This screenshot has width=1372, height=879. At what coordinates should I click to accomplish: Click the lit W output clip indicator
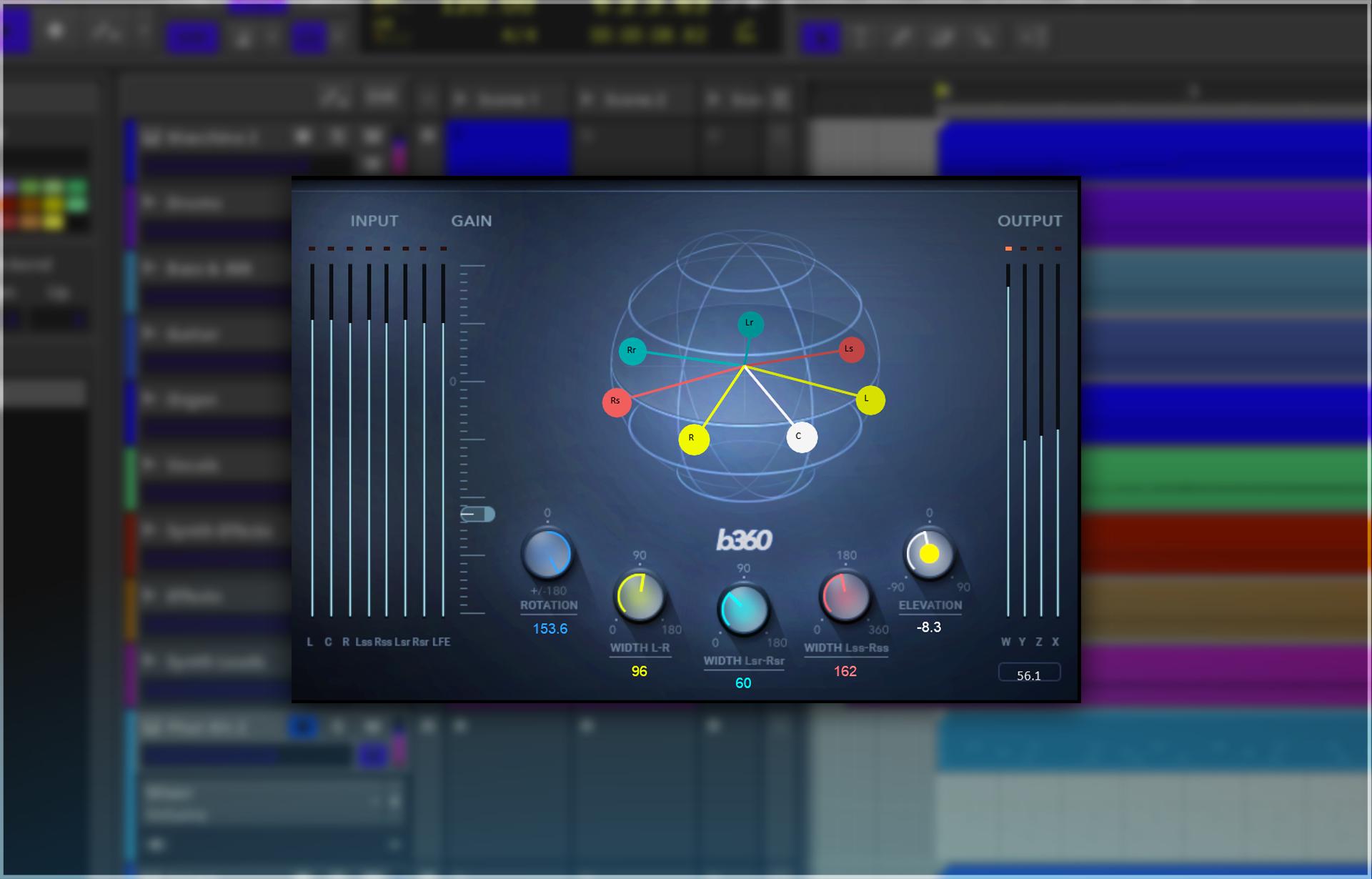click(1008, 249)
